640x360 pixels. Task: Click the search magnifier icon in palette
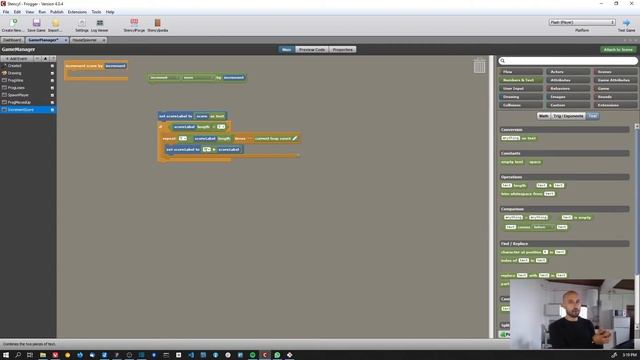(503, 61)
